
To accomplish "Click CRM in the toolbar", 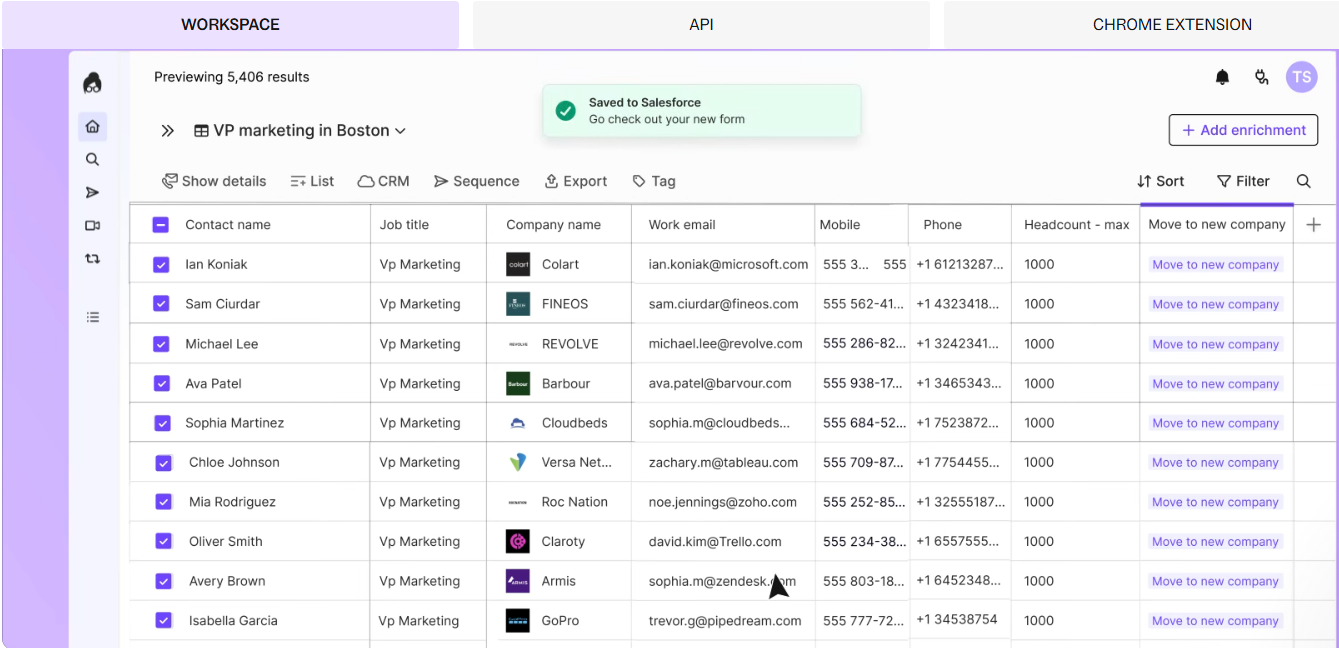I will pyautogui.click(x=384, y=181).
